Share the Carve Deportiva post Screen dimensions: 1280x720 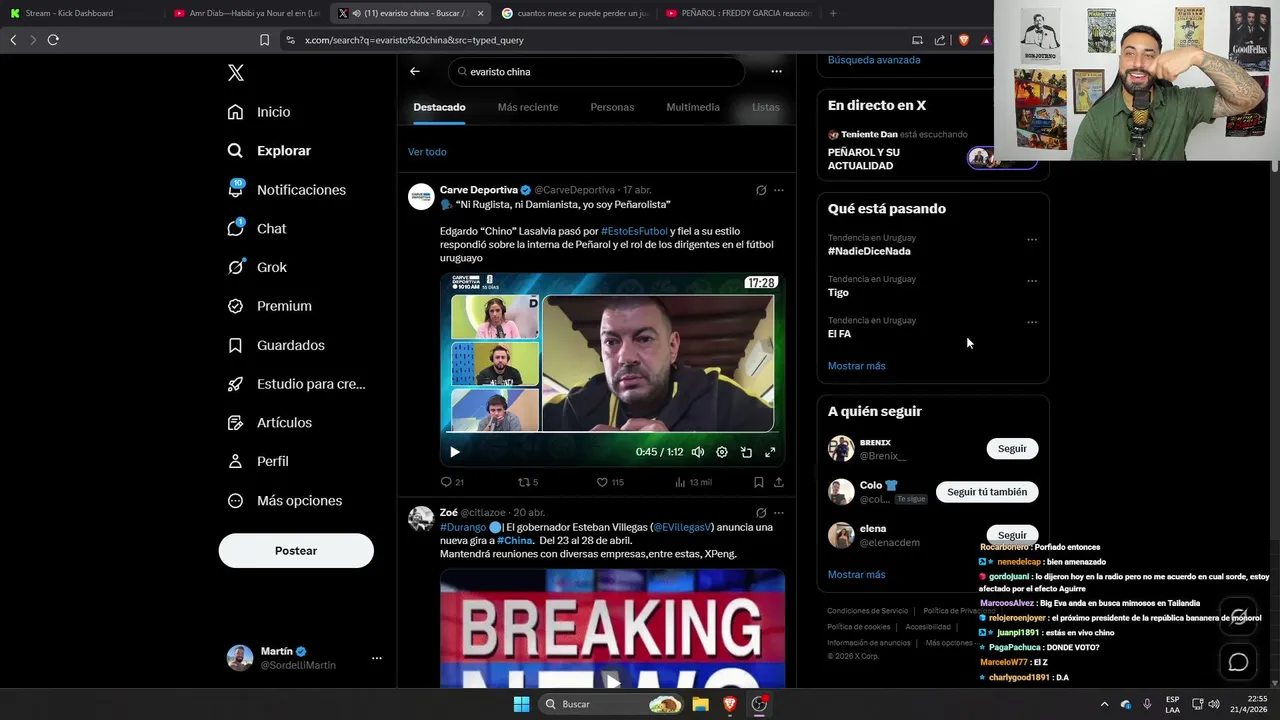(x=779, y=482)
